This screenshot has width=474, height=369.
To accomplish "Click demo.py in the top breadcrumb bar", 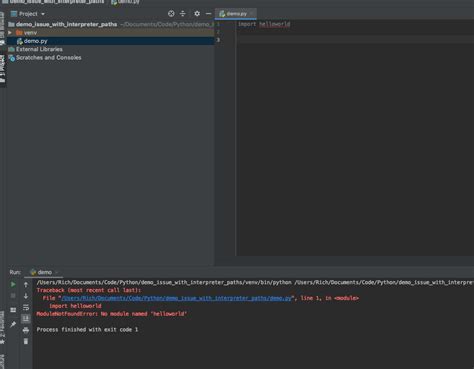I will (x=126, y=2).
